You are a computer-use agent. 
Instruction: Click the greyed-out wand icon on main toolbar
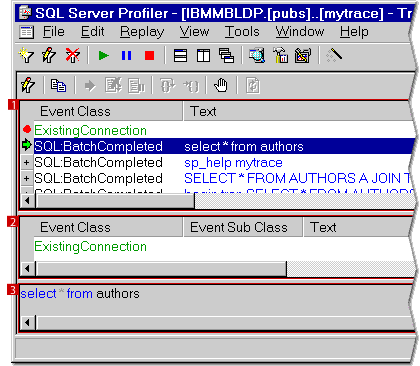pyautogui.click(x=334, y=55)
